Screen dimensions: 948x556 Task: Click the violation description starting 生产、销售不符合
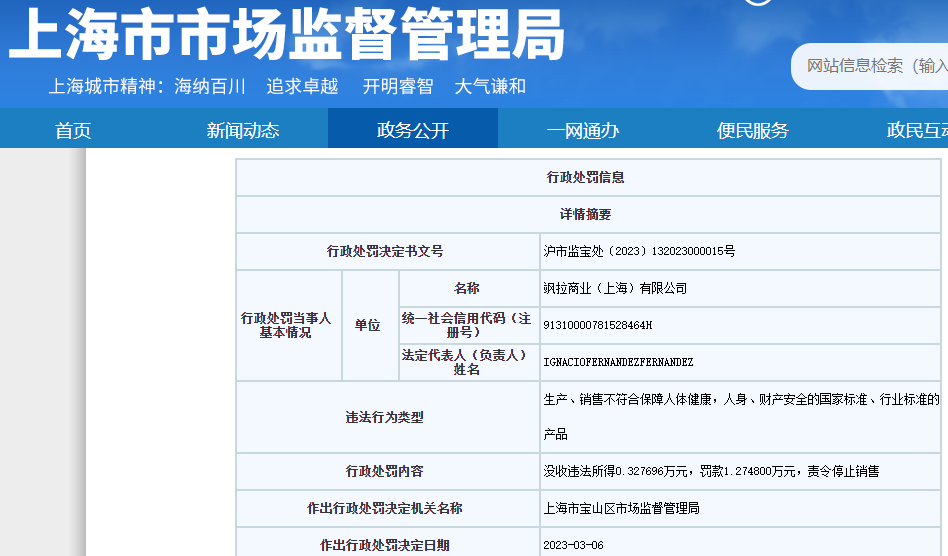(x=741, y=416)
